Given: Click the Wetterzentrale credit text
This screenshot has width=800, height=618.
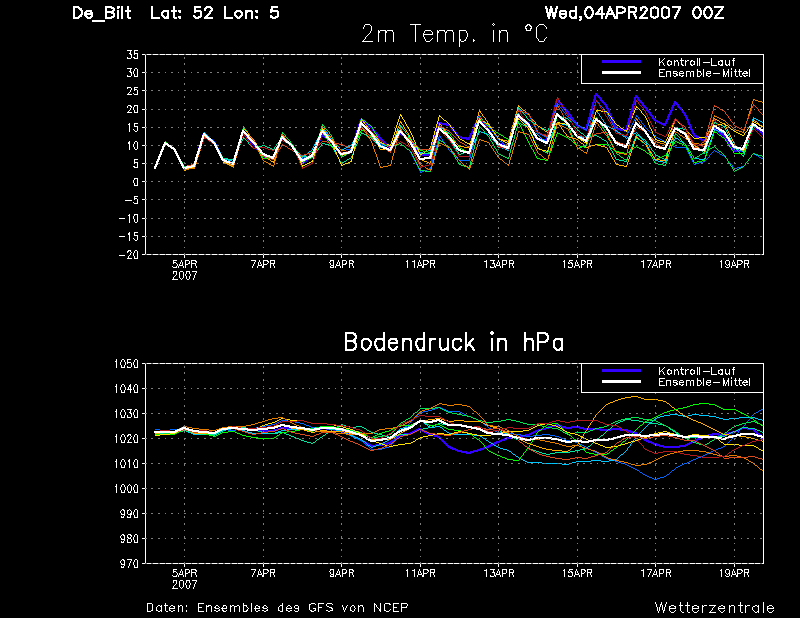Looking at the screenshot, I should tap(714, 608).
